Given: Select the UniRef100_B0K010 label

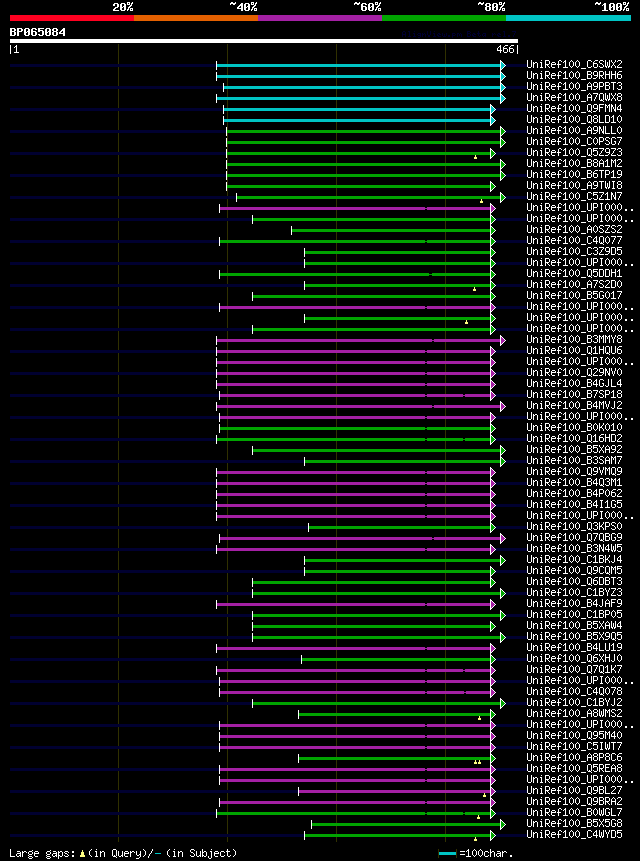Looking at the screenshot, I should 574,427.
